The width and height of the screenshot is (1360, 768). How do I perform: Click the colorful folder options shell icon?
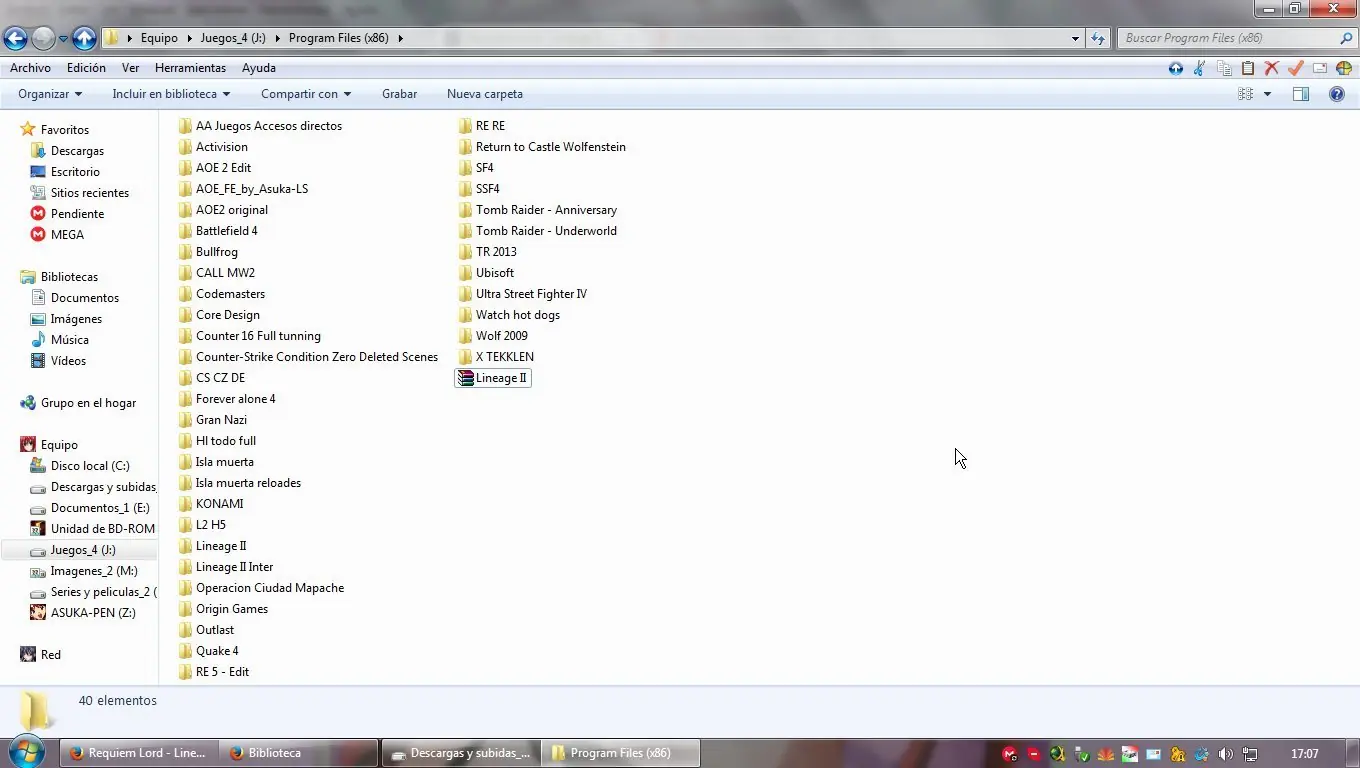1344,68
